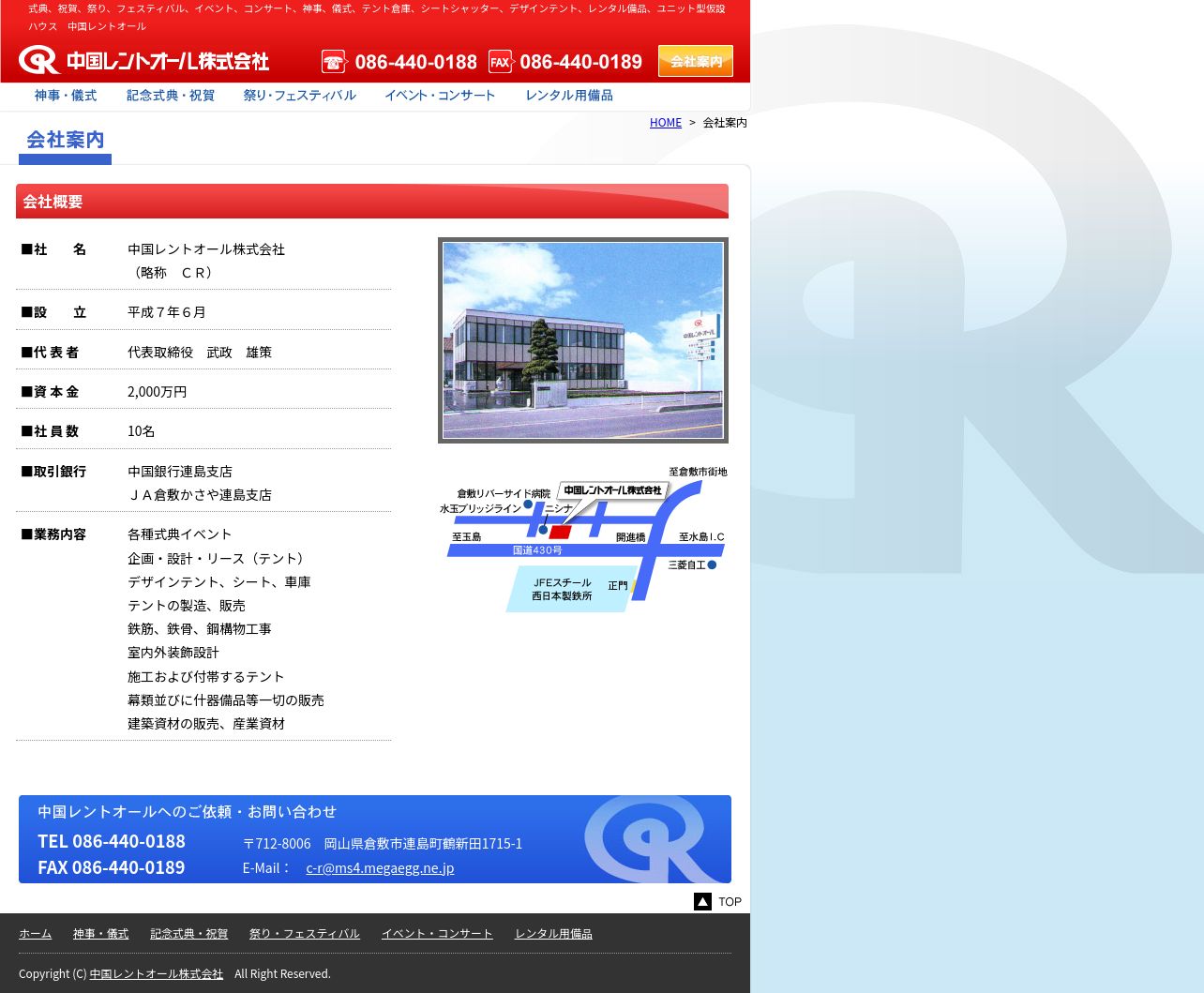Open the 記念式典・祝賀 navigation menu
This screenshot has width=1204, height=993.
[171, 96]
